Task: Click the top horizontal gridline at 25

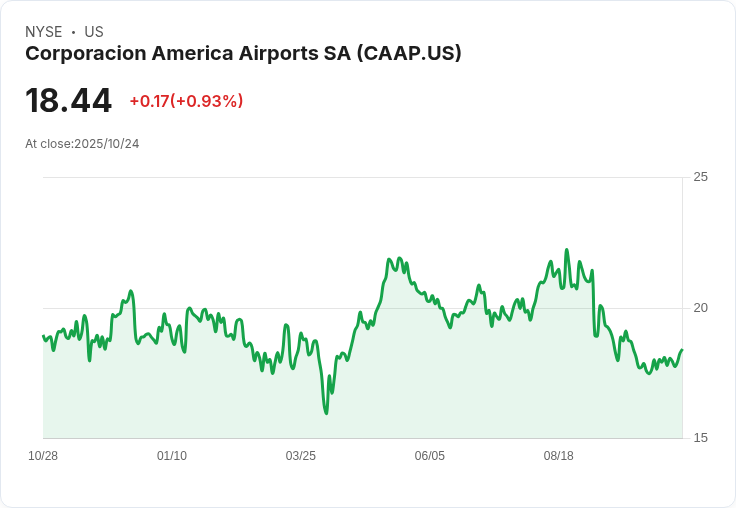Action: point(360,177)
